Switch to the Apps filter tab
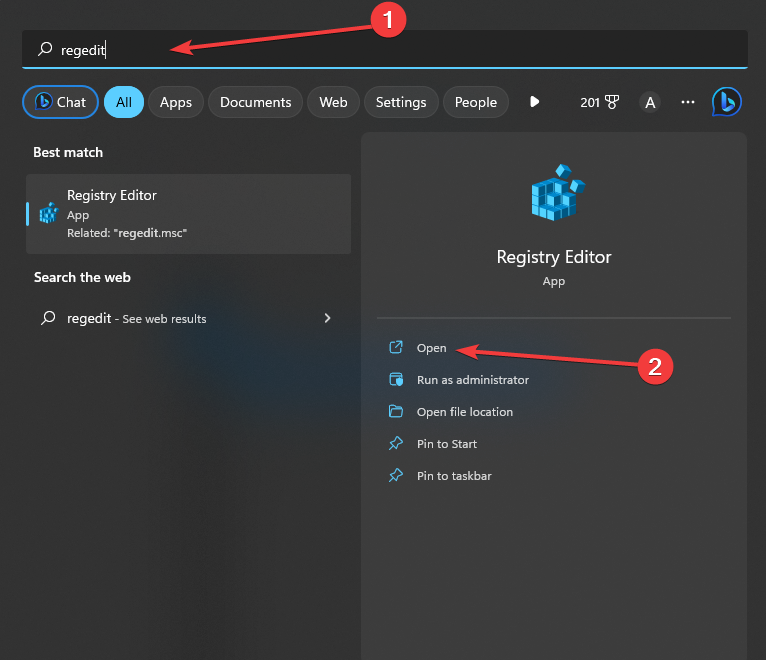Image resolution: width=766 pixels, height=660 pixels. point(176,102)
